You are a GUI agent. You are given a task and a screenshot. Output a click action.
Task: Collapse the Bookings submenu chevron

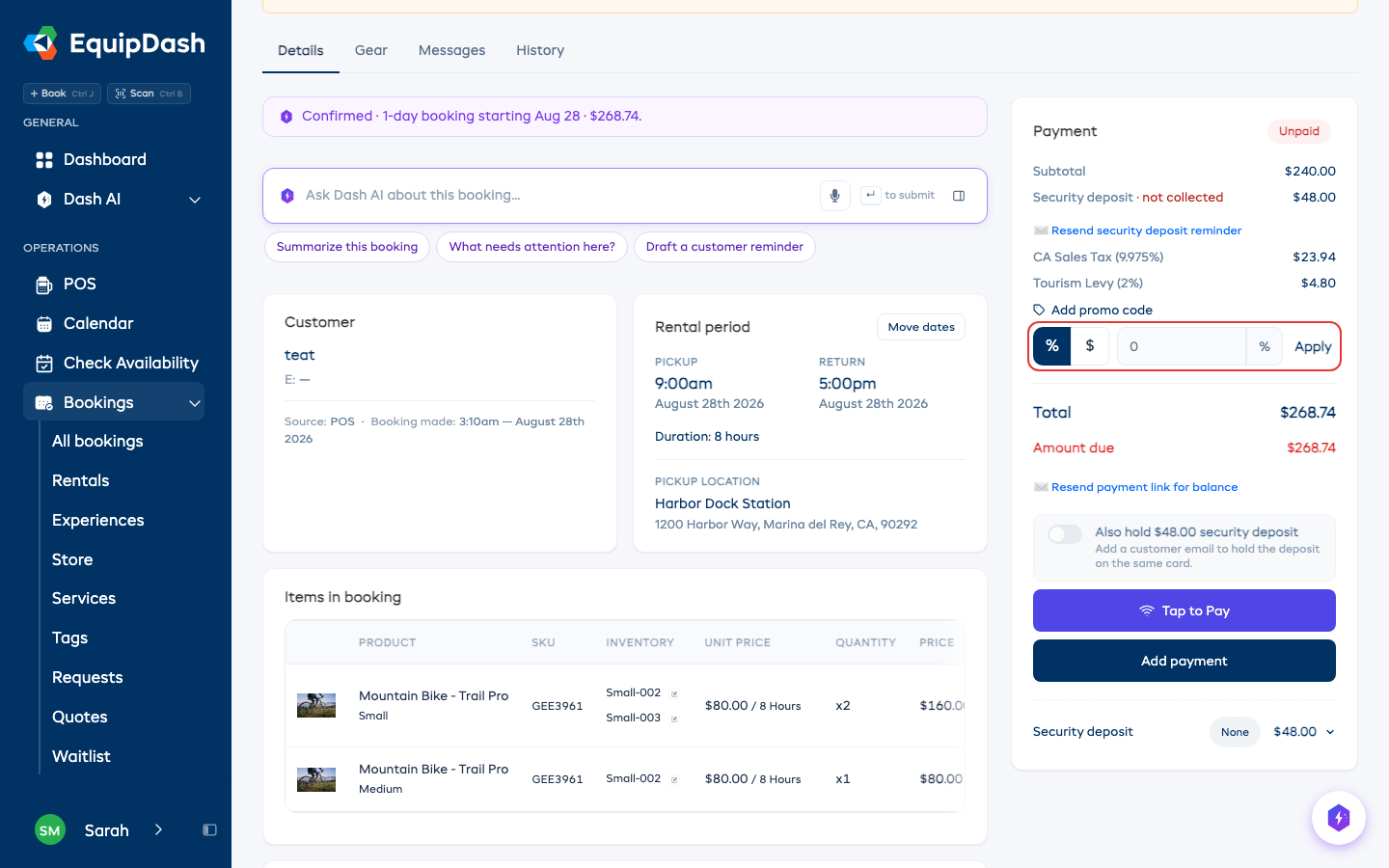point(195,403)
